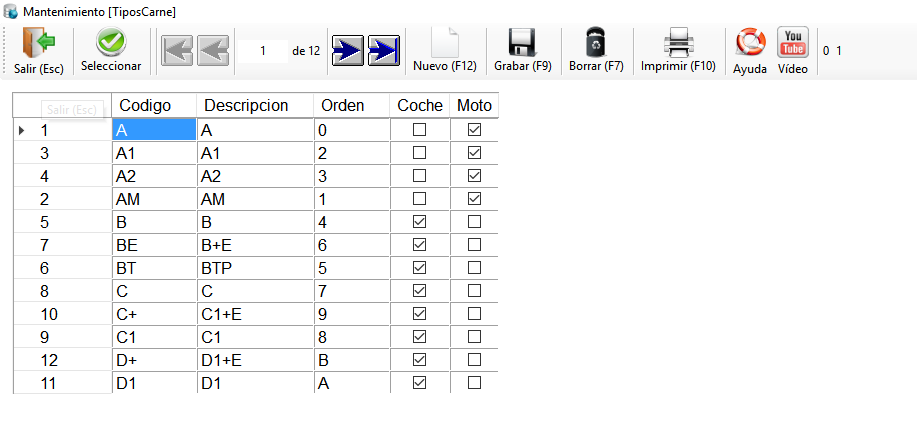Check Coche box for row A
The height and width of the screenshot is (421, 917).
(x=419, y=130)
